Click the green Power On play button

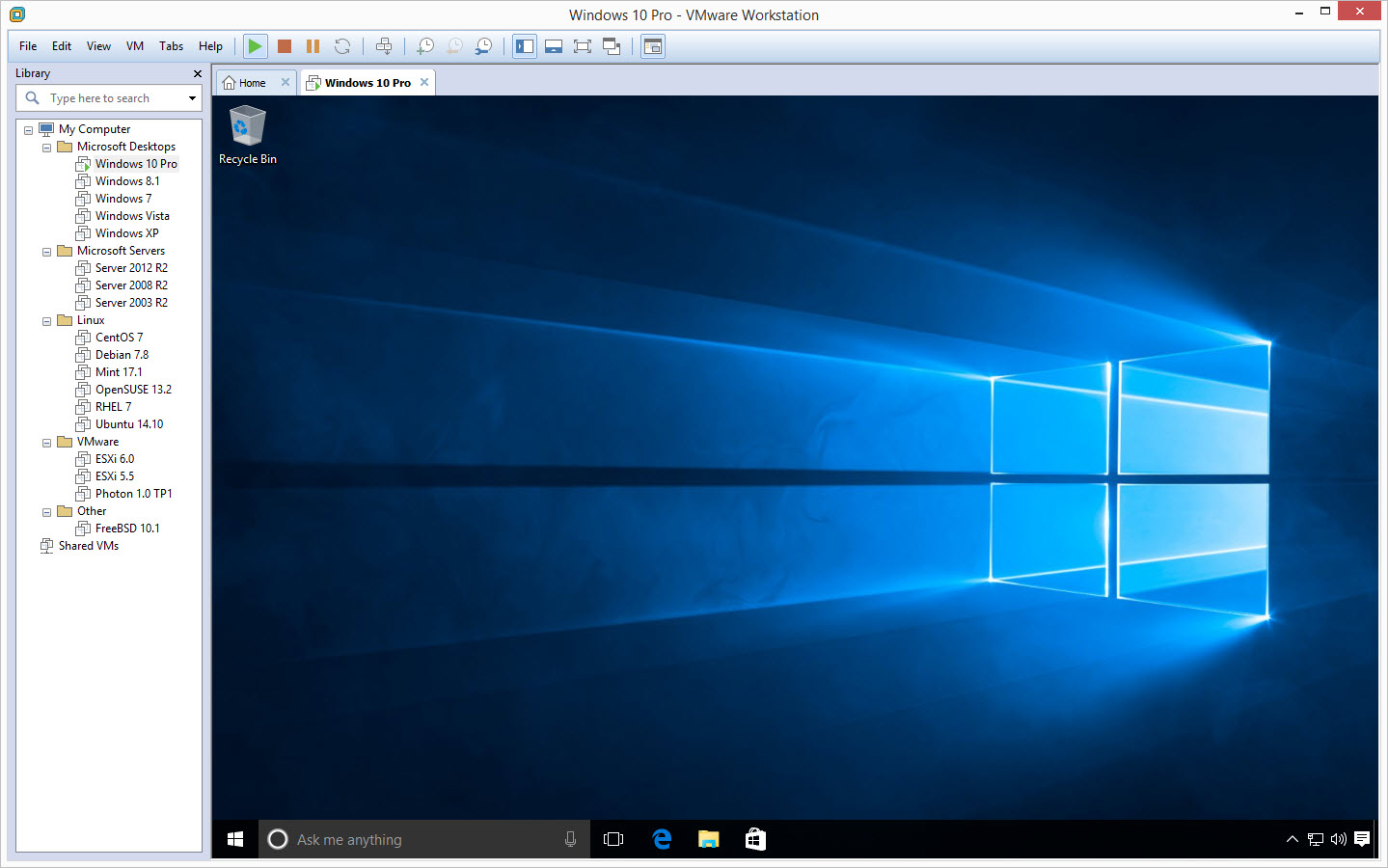[x=255, y=46]
